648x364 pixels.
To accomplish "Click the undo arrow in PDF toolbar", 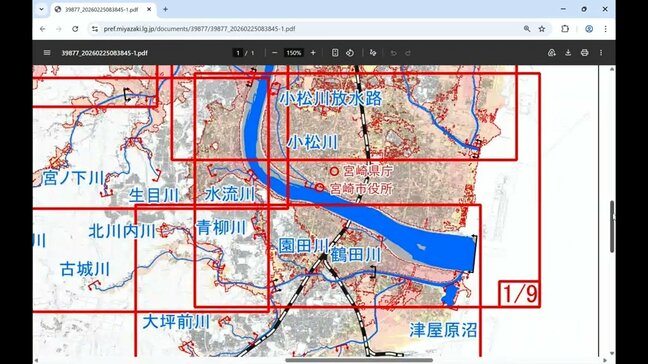I will pos(393,53).
